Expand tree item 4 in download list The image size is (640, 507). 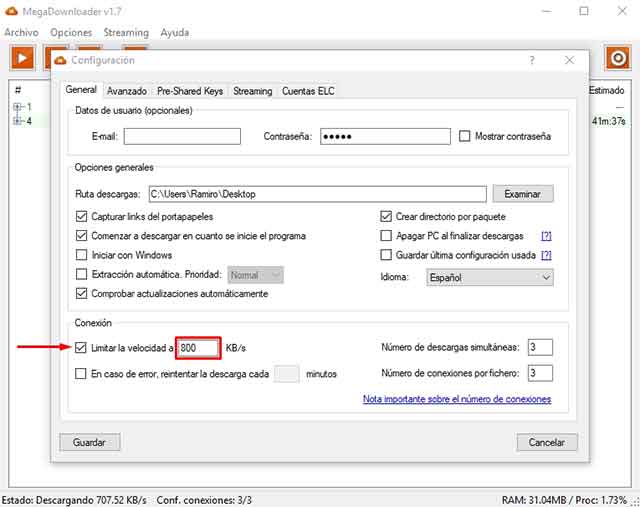(x=17, y=121)
